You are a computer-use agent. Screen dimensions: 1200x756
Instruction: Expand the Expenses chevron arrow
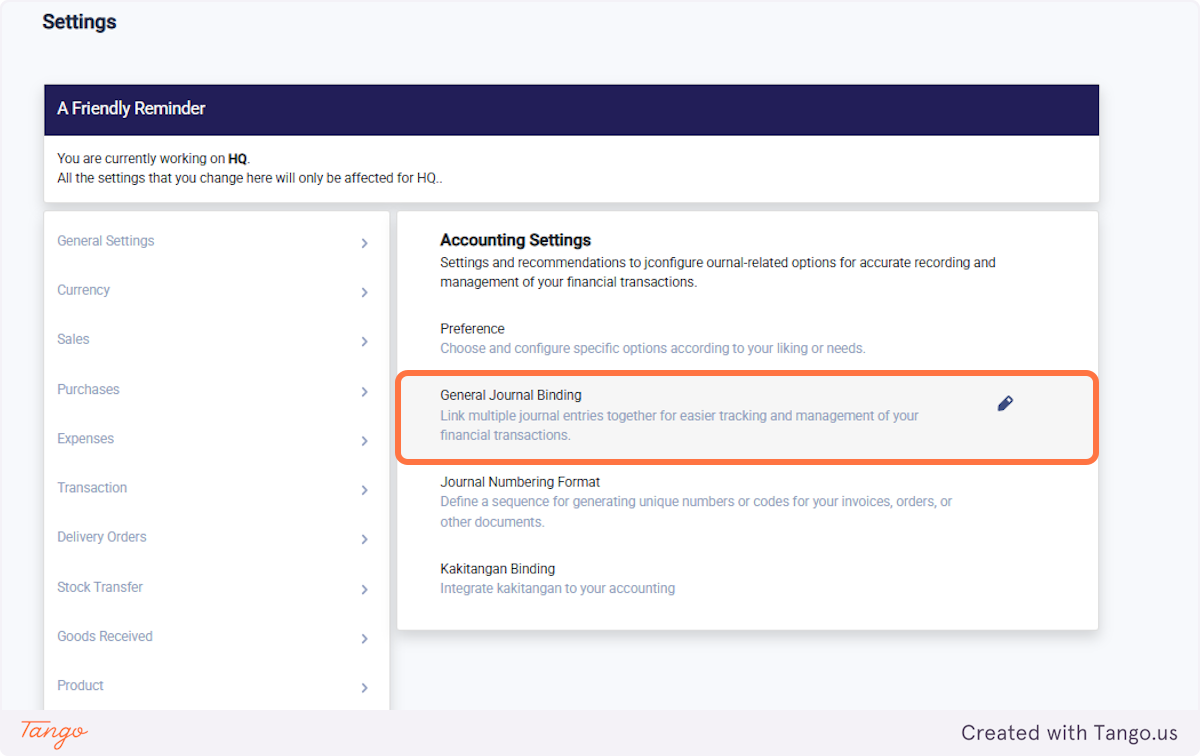(364, 441)
